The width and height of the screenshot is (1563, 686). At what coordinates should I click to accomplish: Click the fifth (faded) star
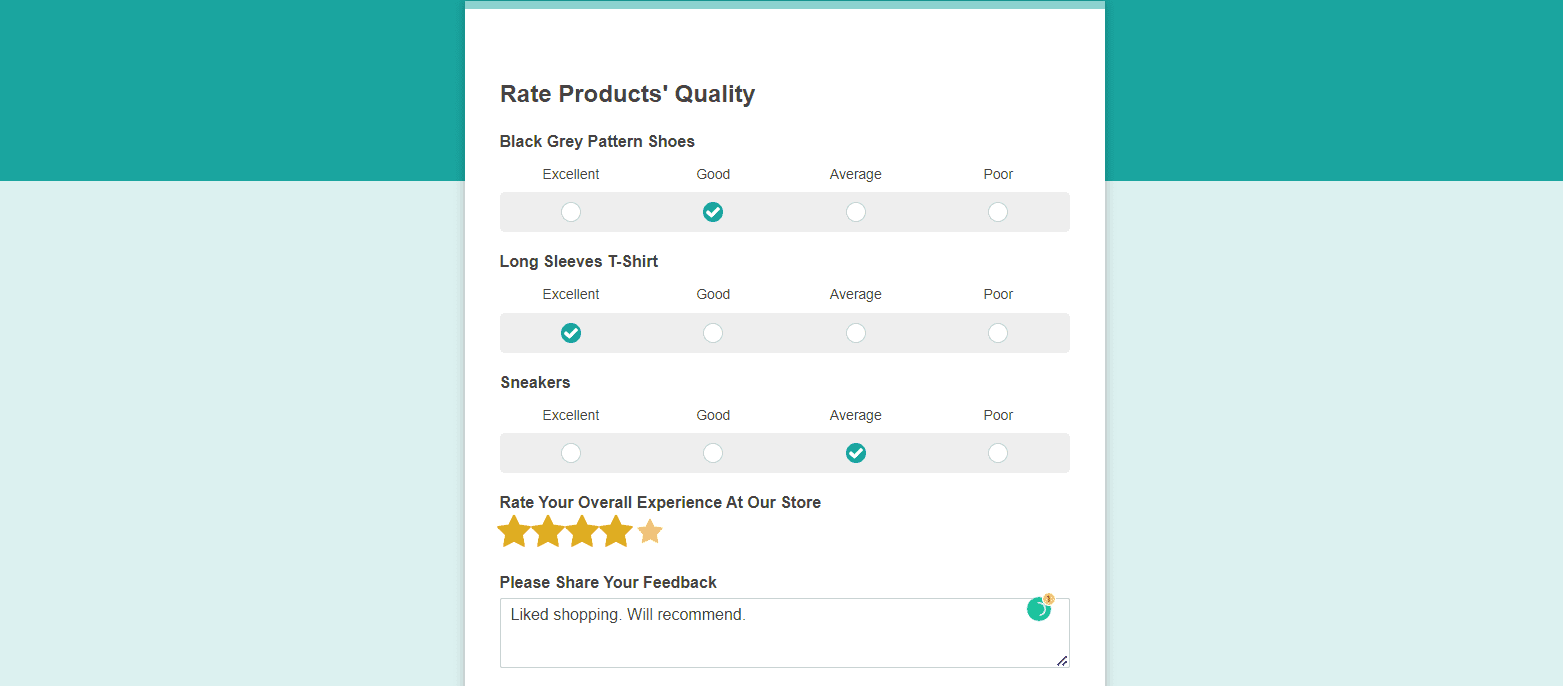point(650,532)
